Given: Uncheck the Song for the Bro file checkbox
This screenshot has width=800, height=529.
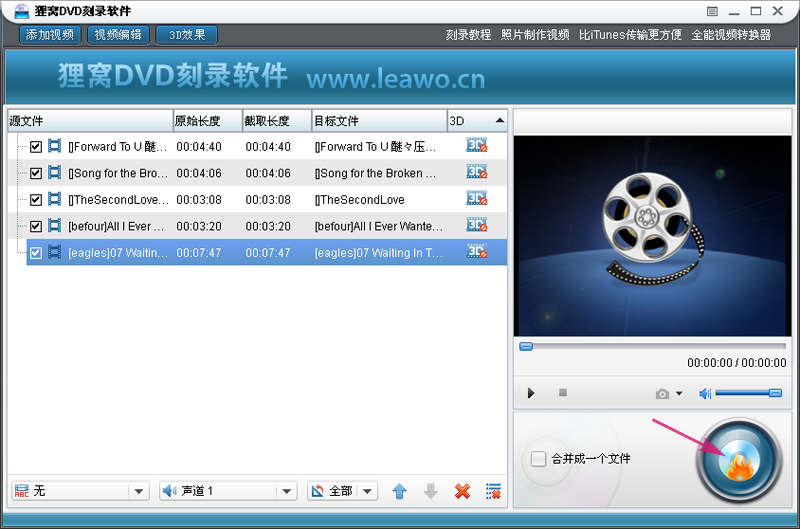Looking at the screenshot, I should click(x=36, y=173).
